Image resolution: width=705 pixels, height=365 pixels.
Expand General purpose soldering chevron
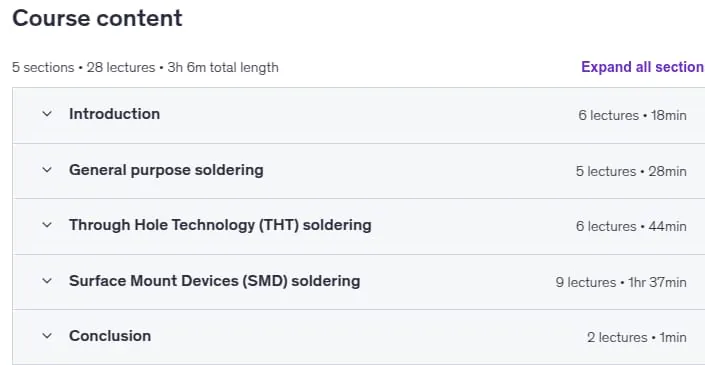click(x=47, y=170)
